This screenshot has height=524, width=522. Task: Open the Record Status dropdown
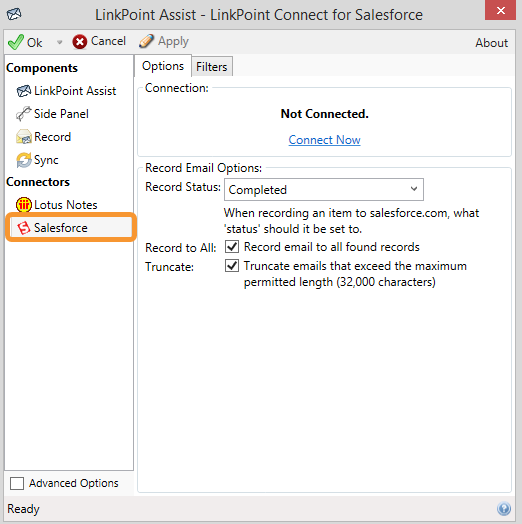[323, 189]
